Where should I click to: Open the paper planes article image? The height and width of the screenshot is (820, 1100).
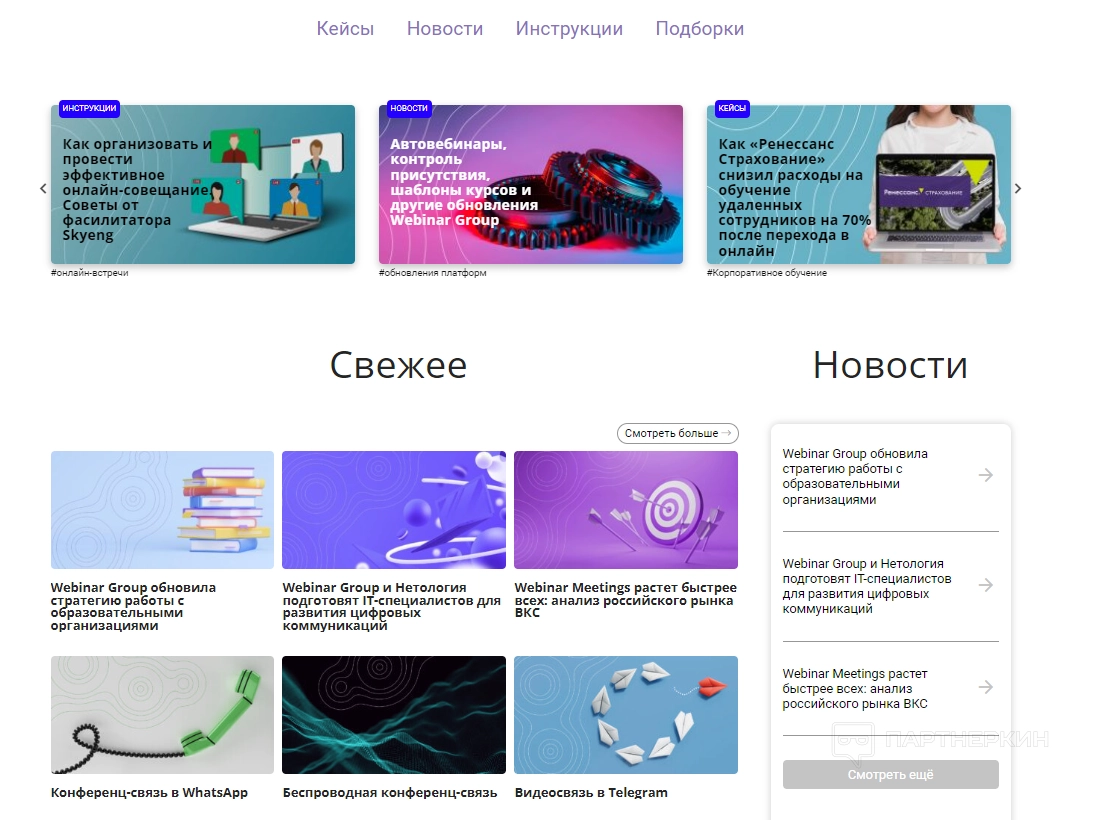[x=626, y=715]
